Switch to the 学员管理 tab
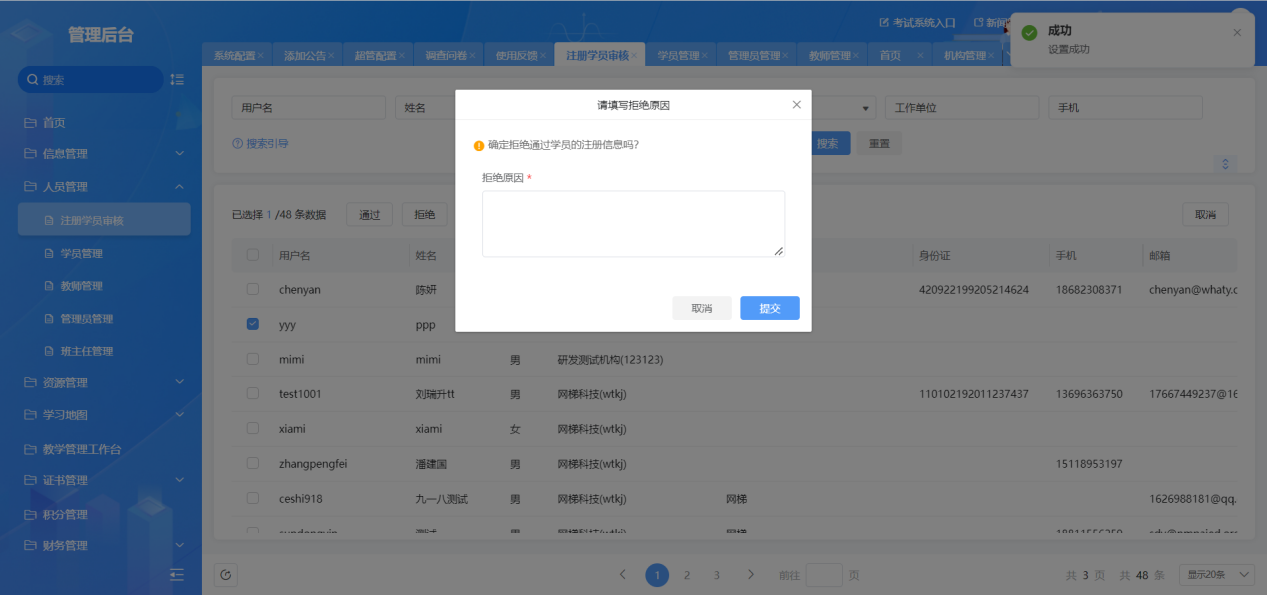 [677, 56]
